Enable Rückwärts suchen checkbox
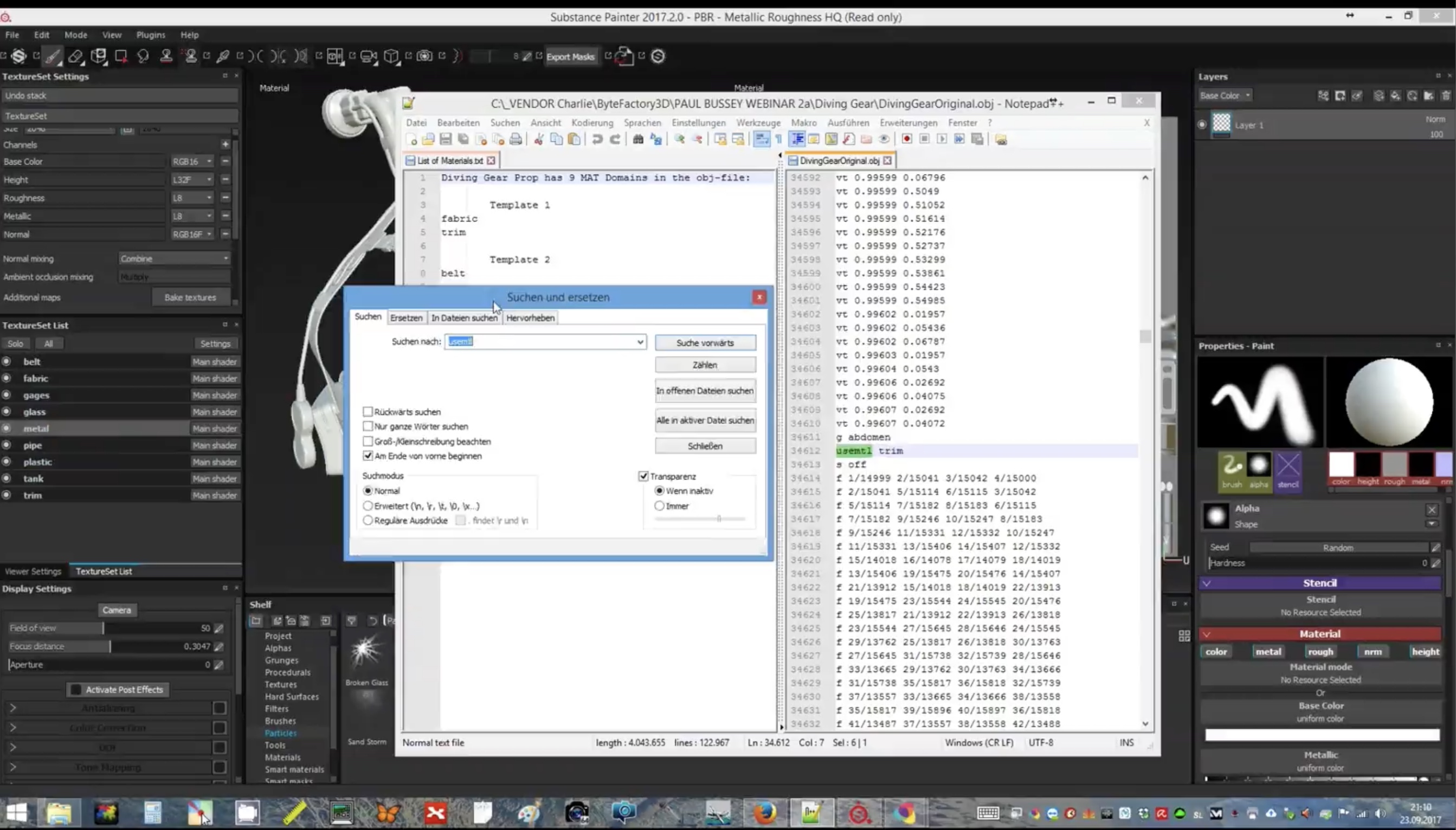This screenshot has width=1456, height=830. 368,412
